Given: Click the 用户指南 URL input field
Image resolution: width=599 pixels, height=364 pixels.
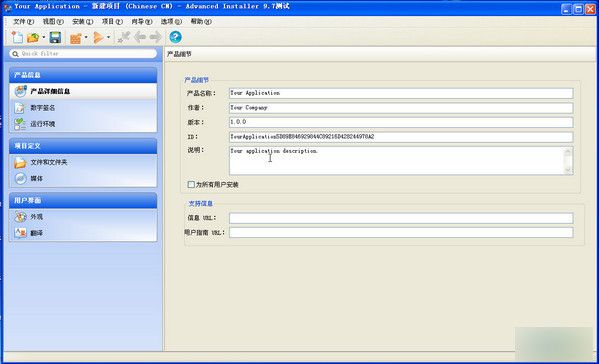Looking at the screenshot, I should pyautogui.click(x=401, y=233).
